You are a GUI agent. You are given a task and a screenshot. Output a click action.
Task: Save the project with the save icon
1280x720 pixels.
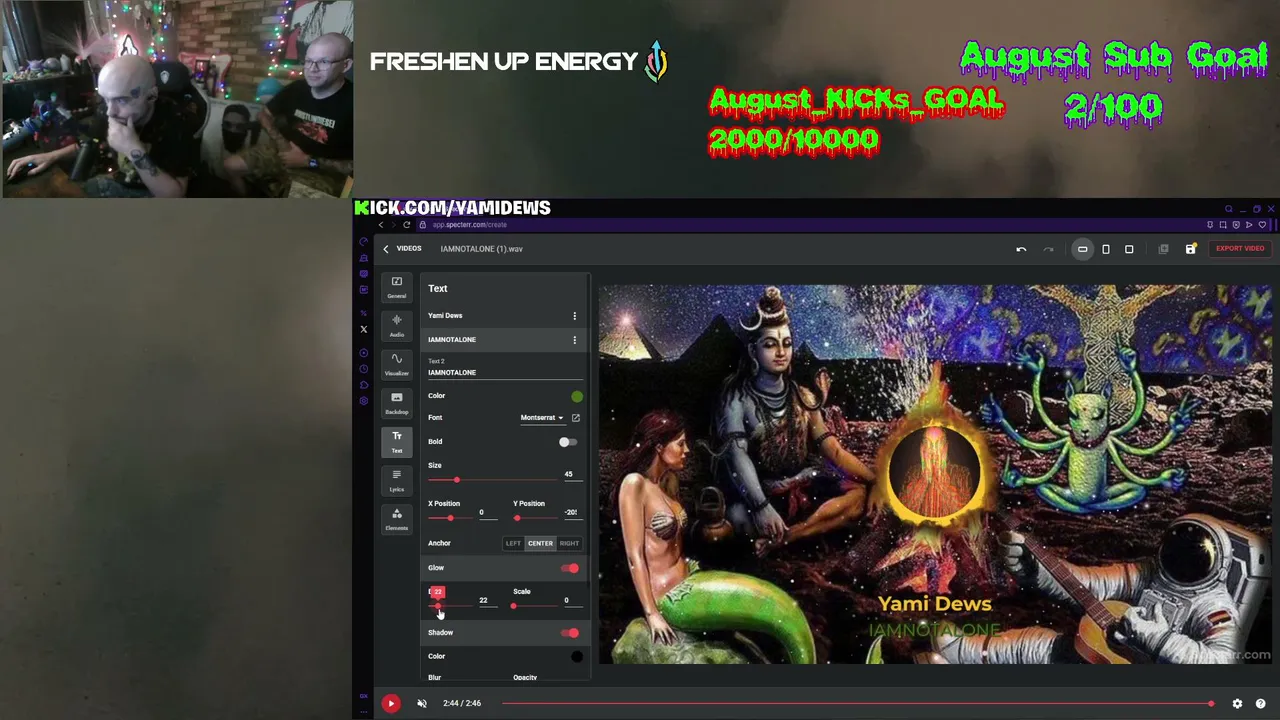click(x=1190, y=249)
